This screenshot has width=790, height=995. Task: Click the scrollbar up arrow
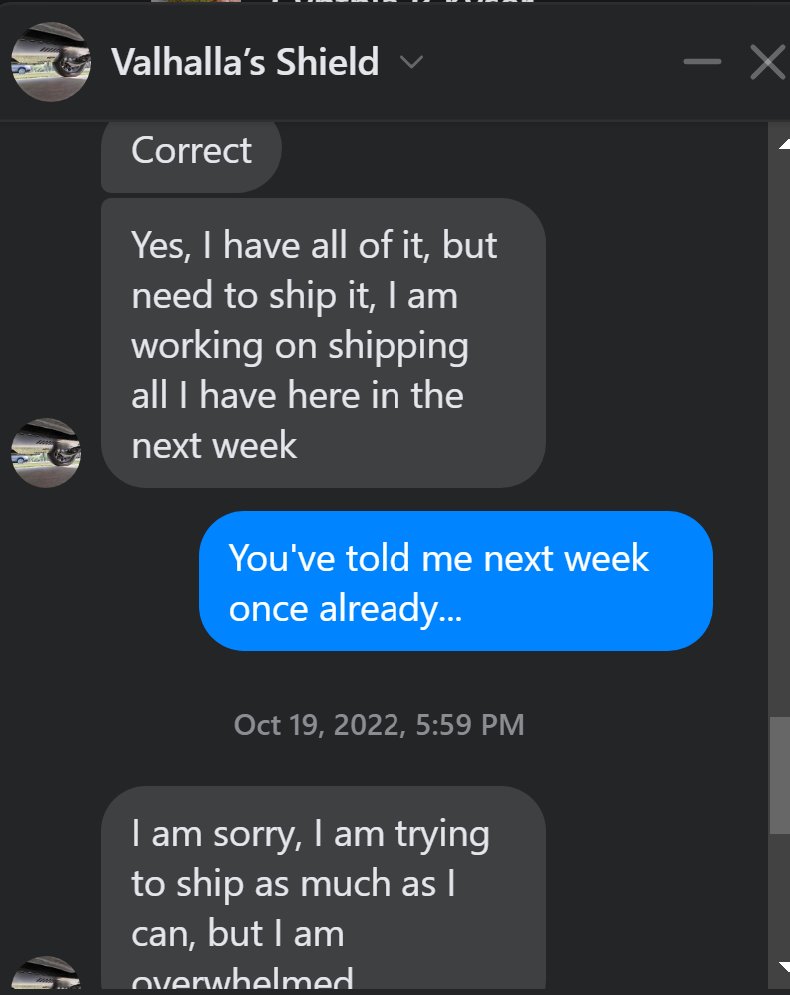(x=784, y=144)
